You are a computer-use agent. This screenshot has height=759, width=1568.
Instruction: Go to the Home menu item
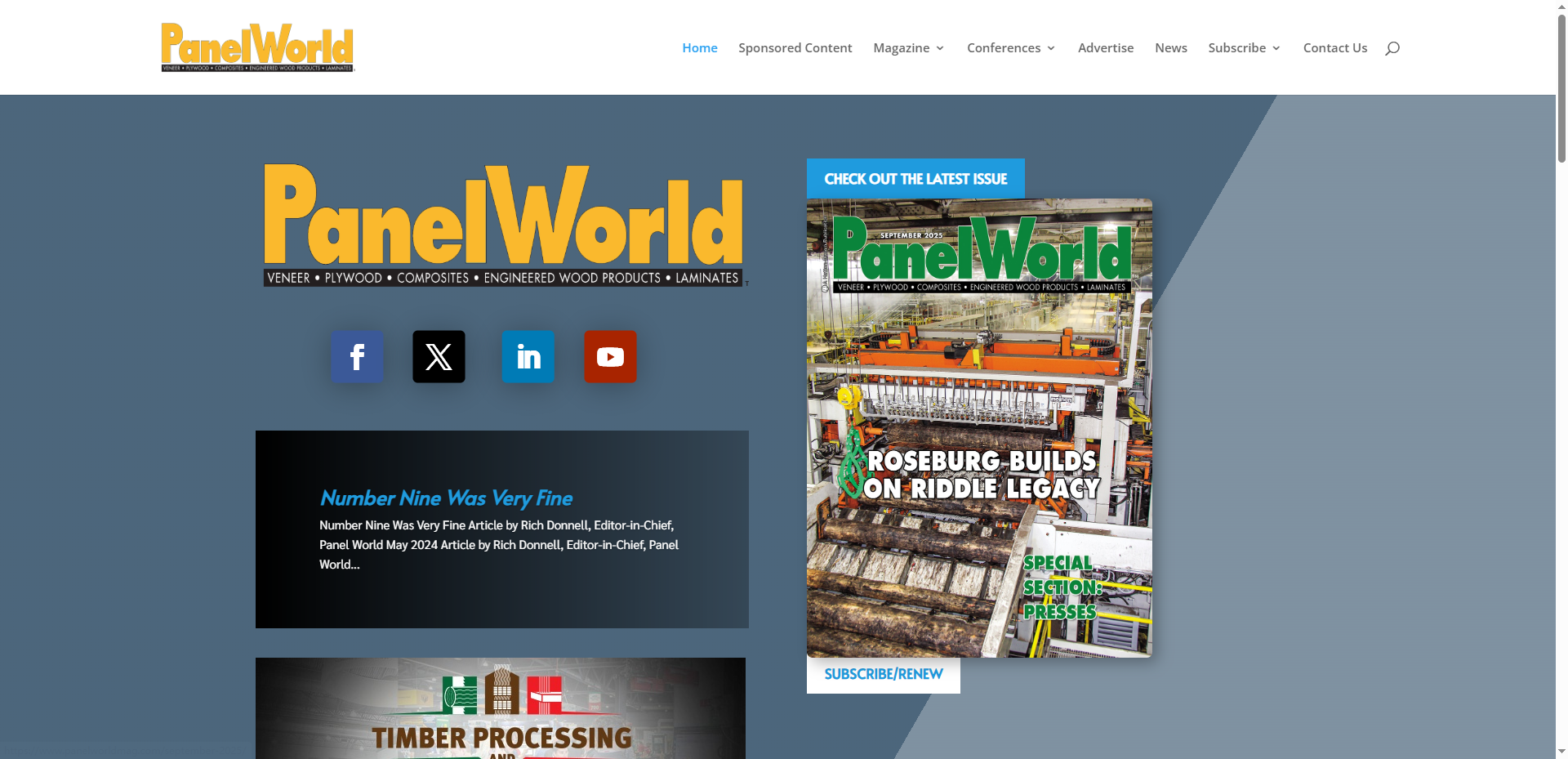(700, 48)
